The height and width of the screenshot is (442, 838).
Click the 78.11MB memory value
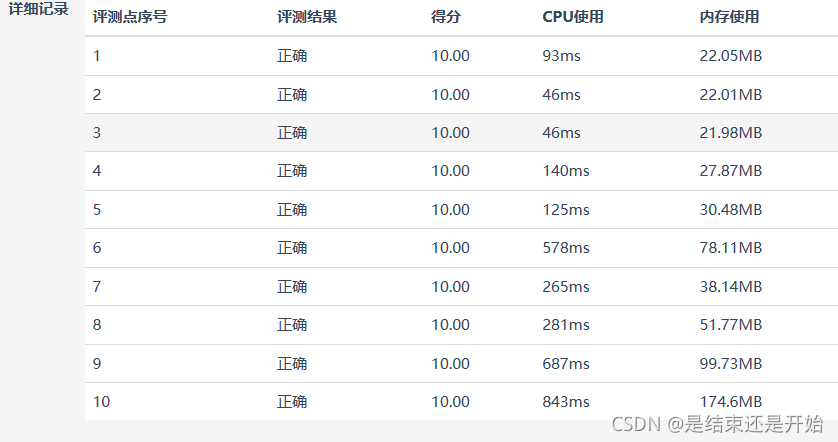[731, 248]
